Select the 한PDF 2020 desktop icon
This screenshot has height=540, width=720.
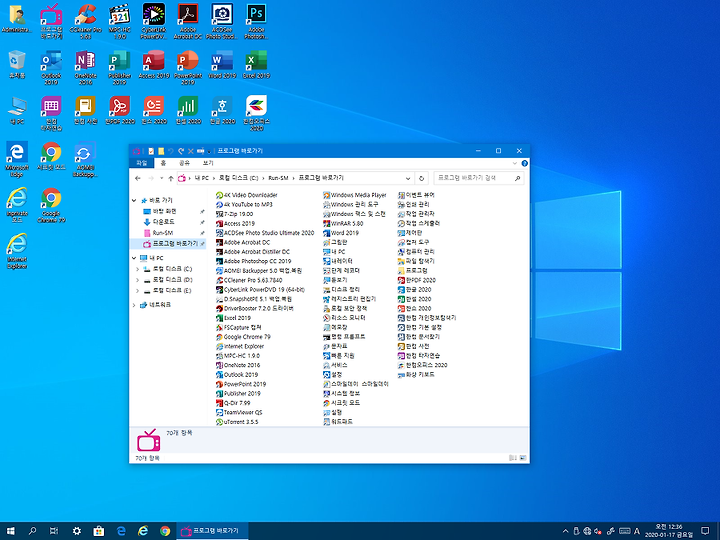point(119,110)
